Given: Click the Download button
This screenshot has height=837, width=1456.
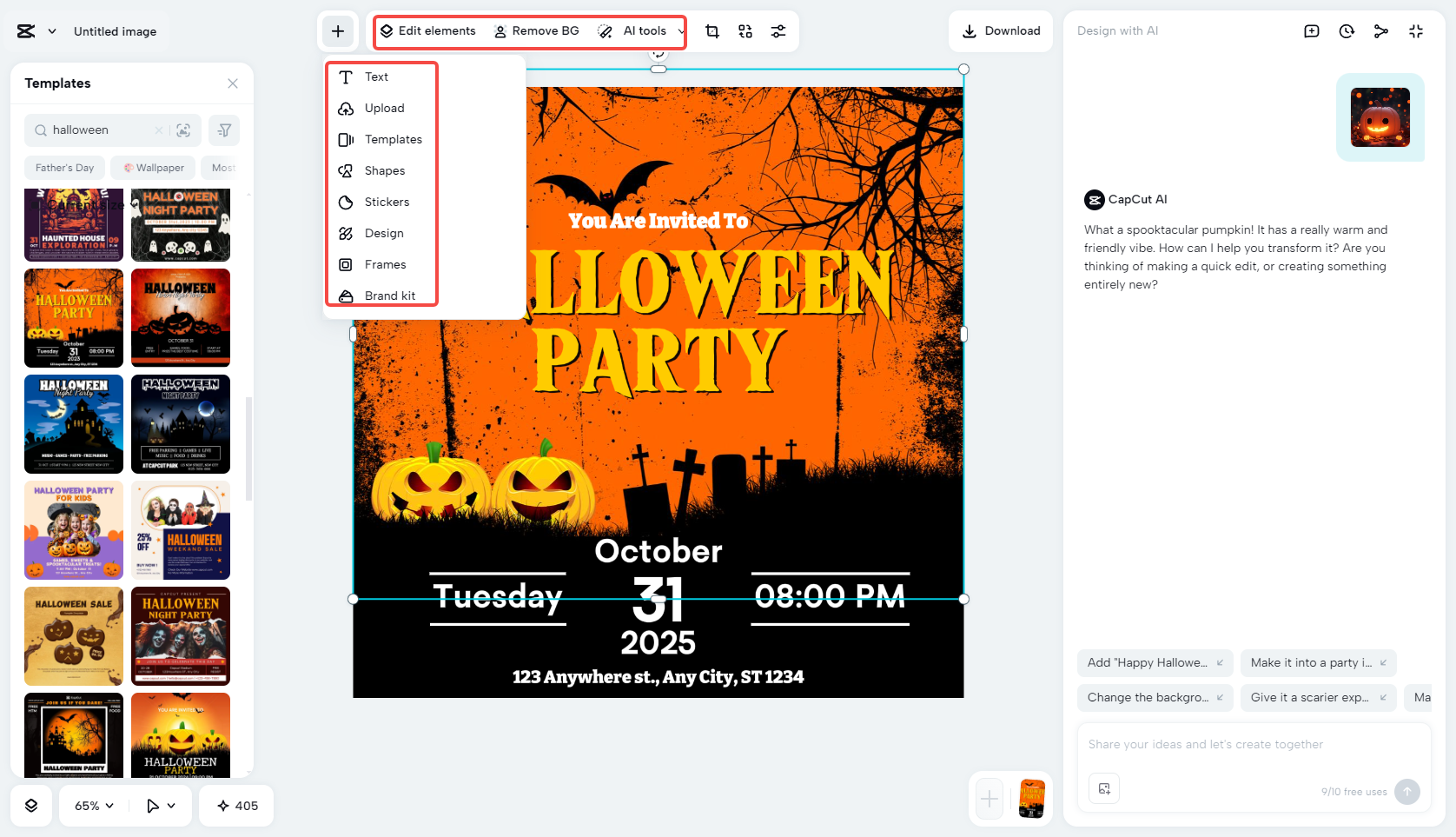Looking at the screenshot, I should pos(1001,30).
